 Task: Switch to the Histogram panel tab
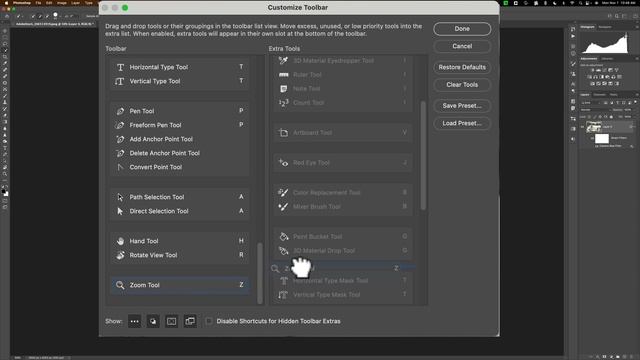tap(587, 27)
